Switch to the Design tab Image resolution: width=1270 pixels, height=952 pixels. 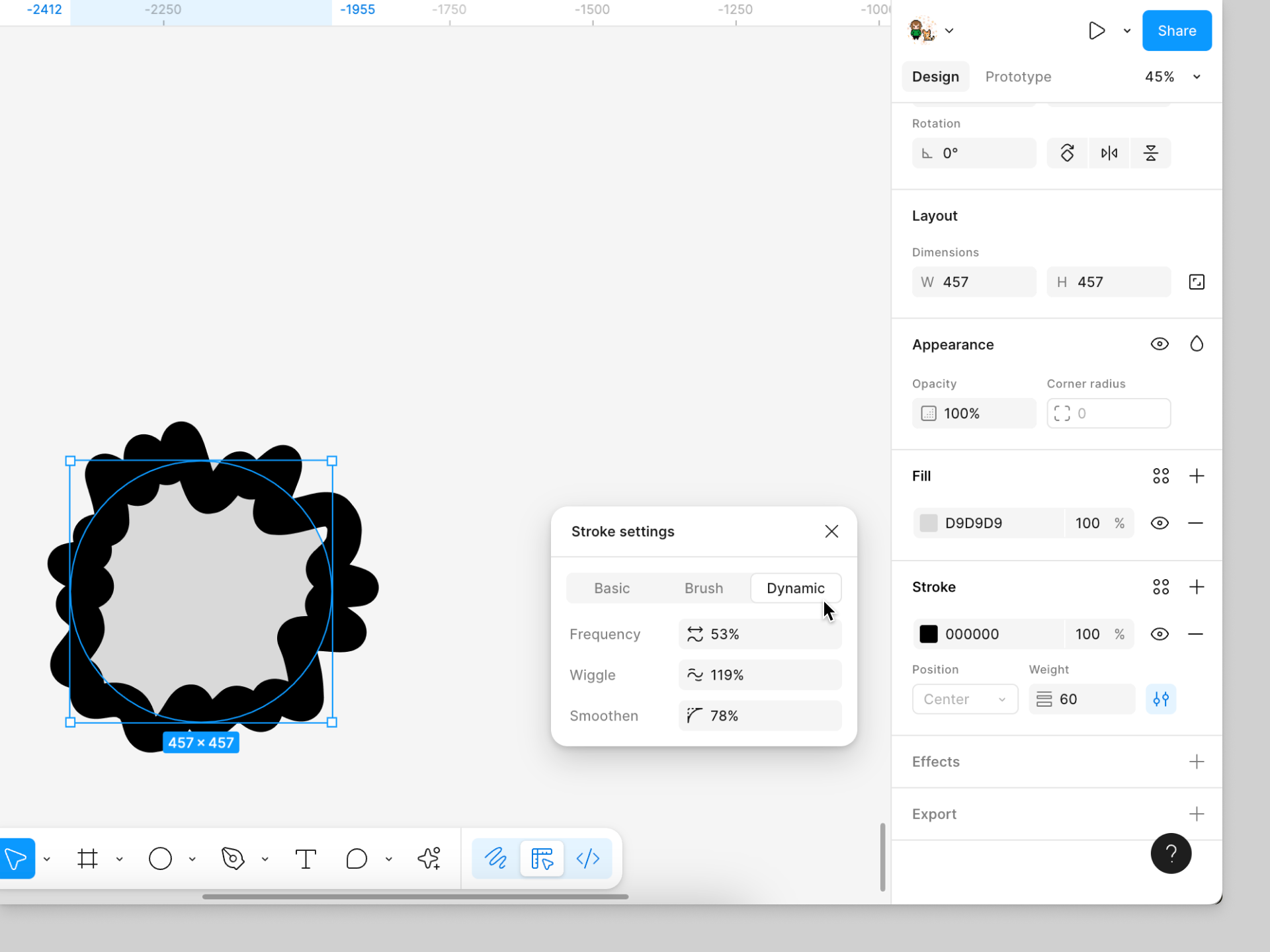935,77
